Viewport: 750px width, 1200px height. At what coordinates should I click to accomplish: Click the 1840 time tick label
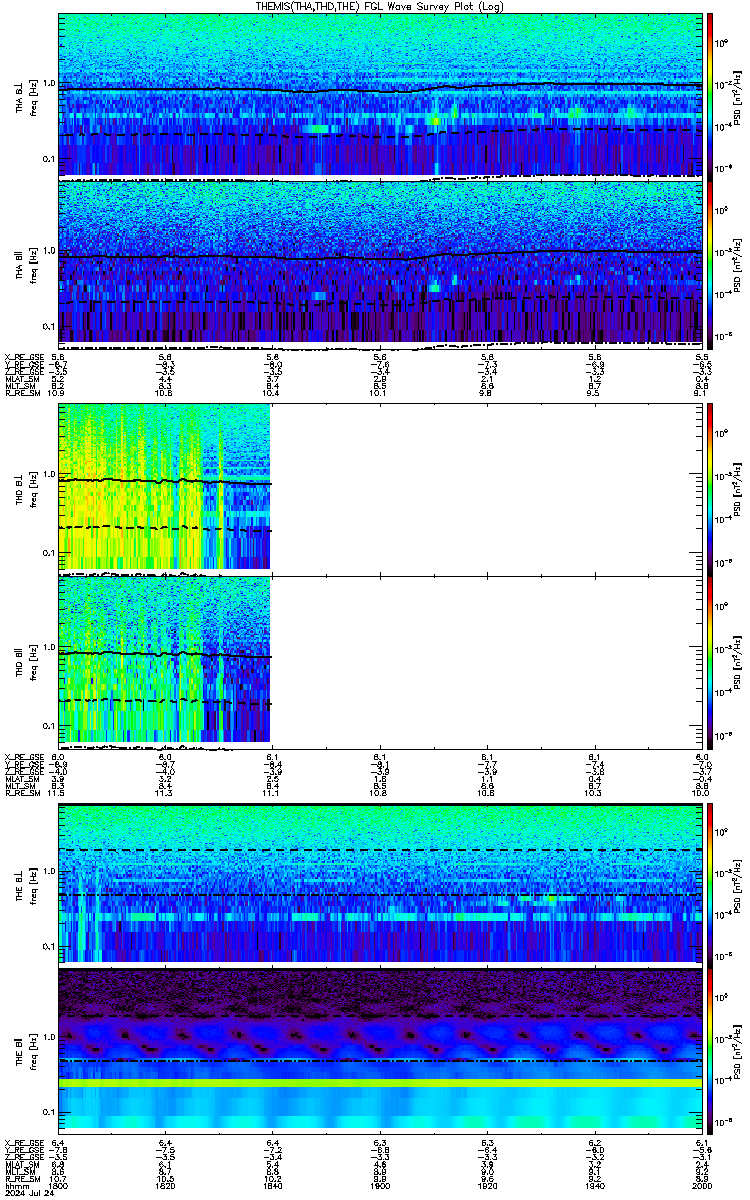[273, 1185]
